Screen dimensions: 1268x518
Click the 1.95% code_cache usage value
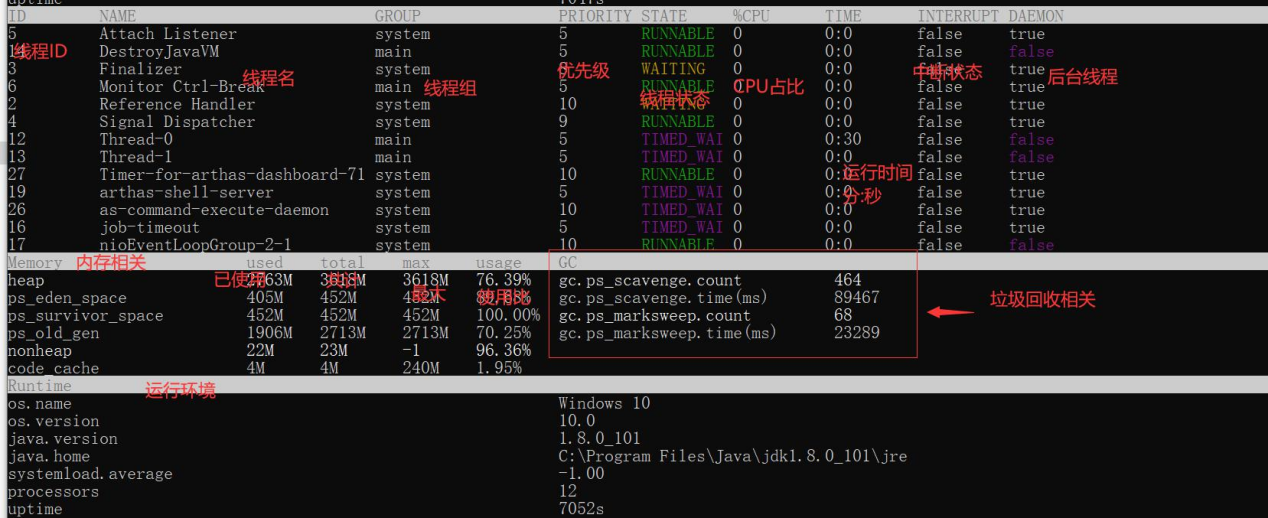(x=499, y=369)
